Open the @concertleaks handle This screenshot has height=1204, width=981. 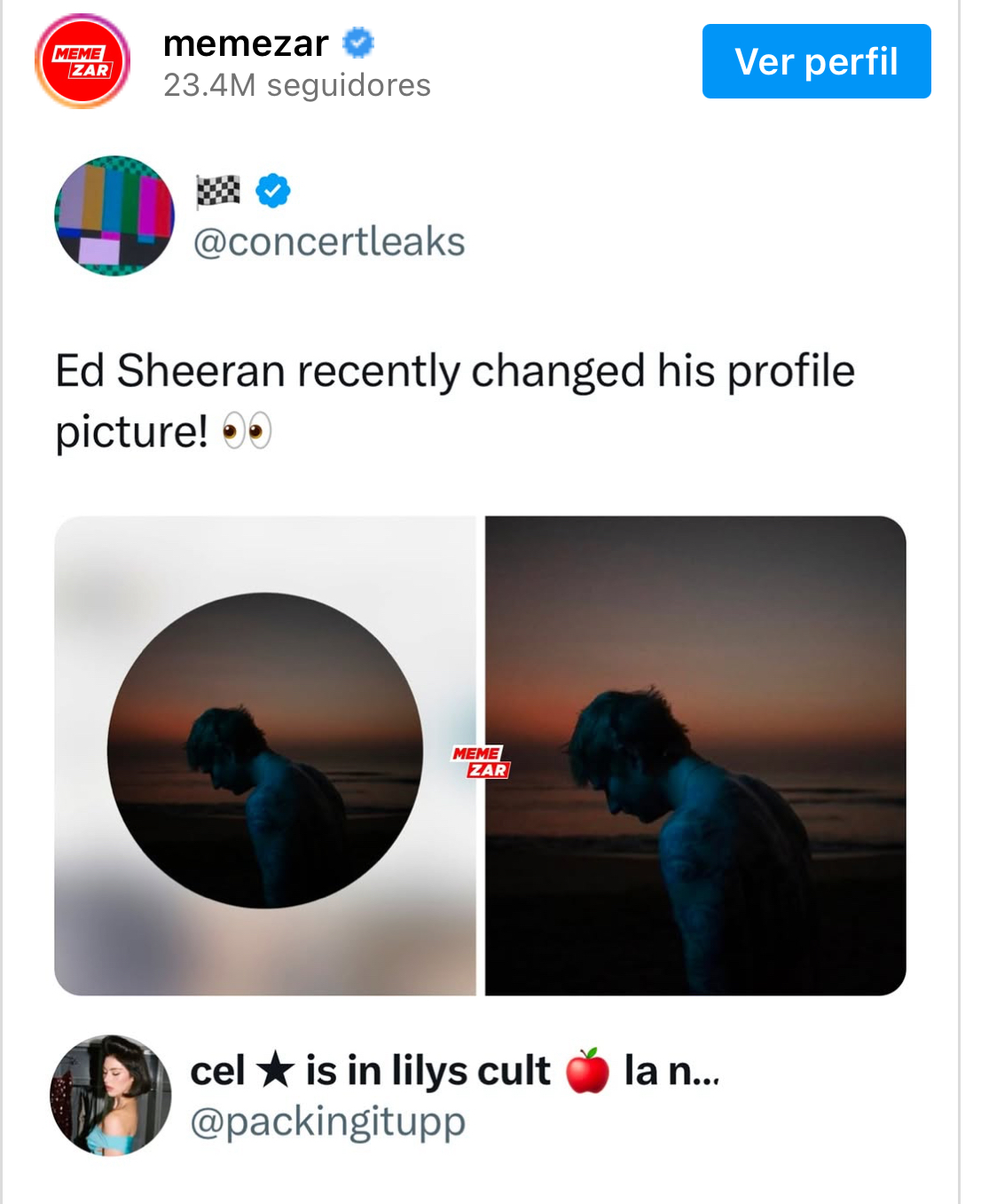(329, 241)
